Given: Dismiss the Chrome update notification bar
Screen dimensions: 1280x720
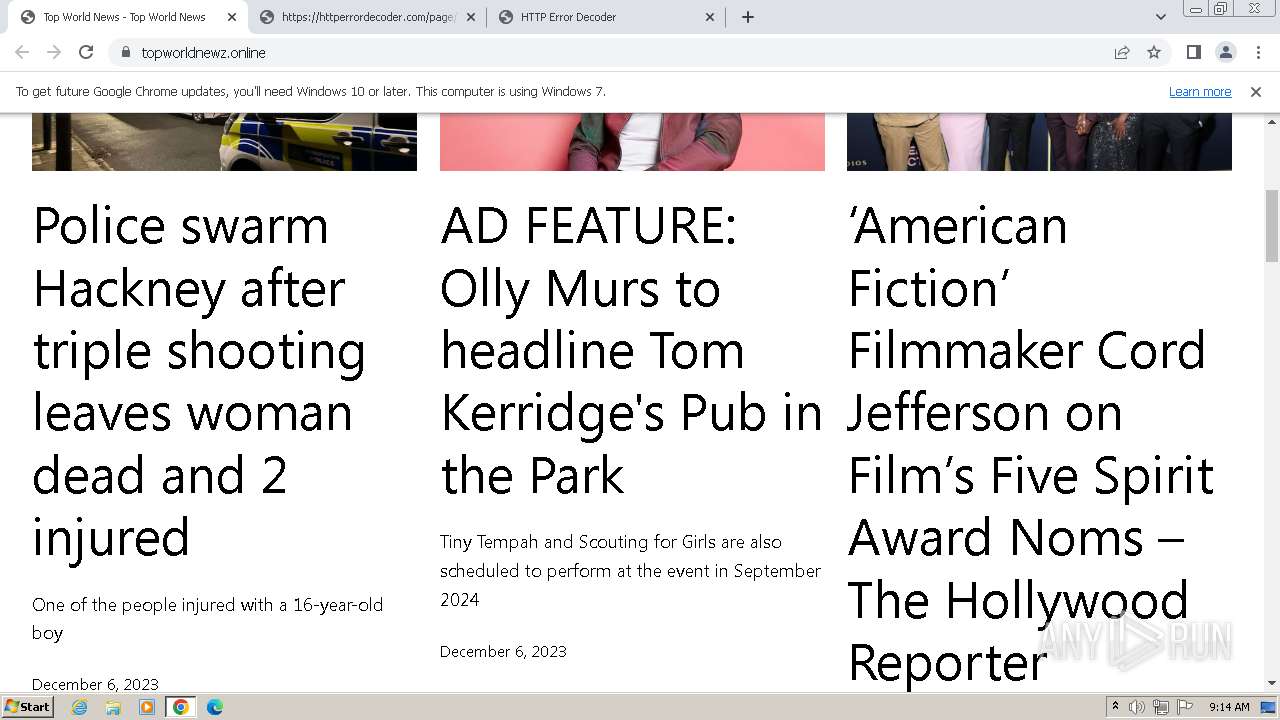Looking at the screenshot, I should pos(1256,91).
